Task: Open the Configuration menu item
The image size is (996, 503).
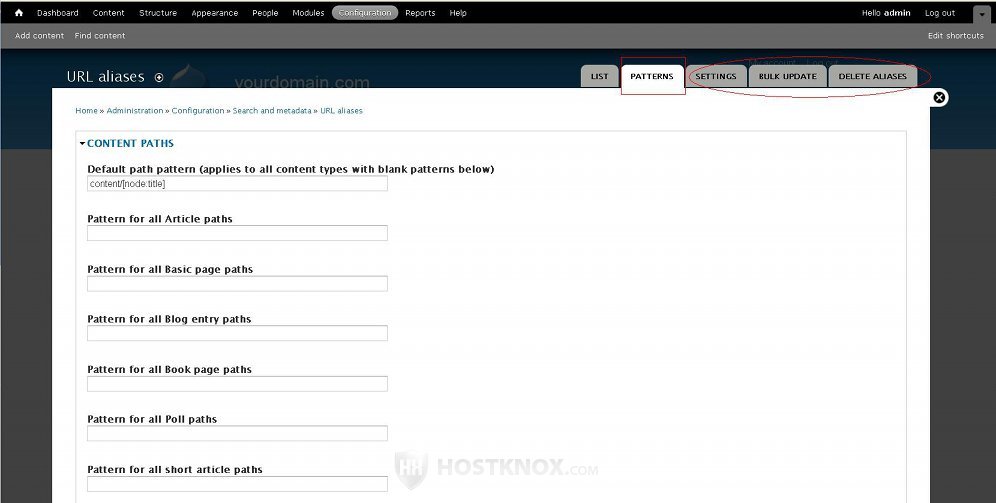Action: point(365,13)
